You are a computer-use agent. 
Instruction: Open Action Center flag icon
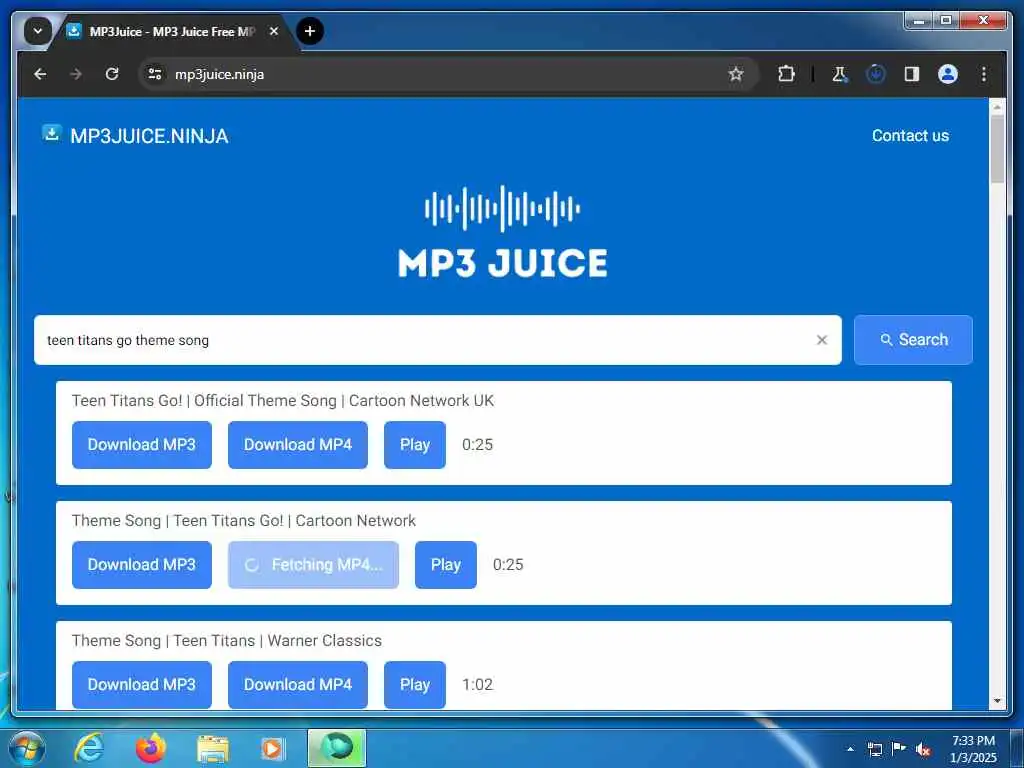(899, 749)
